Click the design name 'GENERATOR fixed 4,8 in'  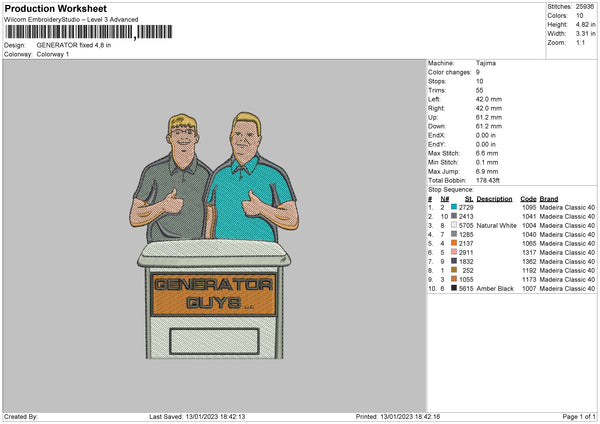pos(74,45)
